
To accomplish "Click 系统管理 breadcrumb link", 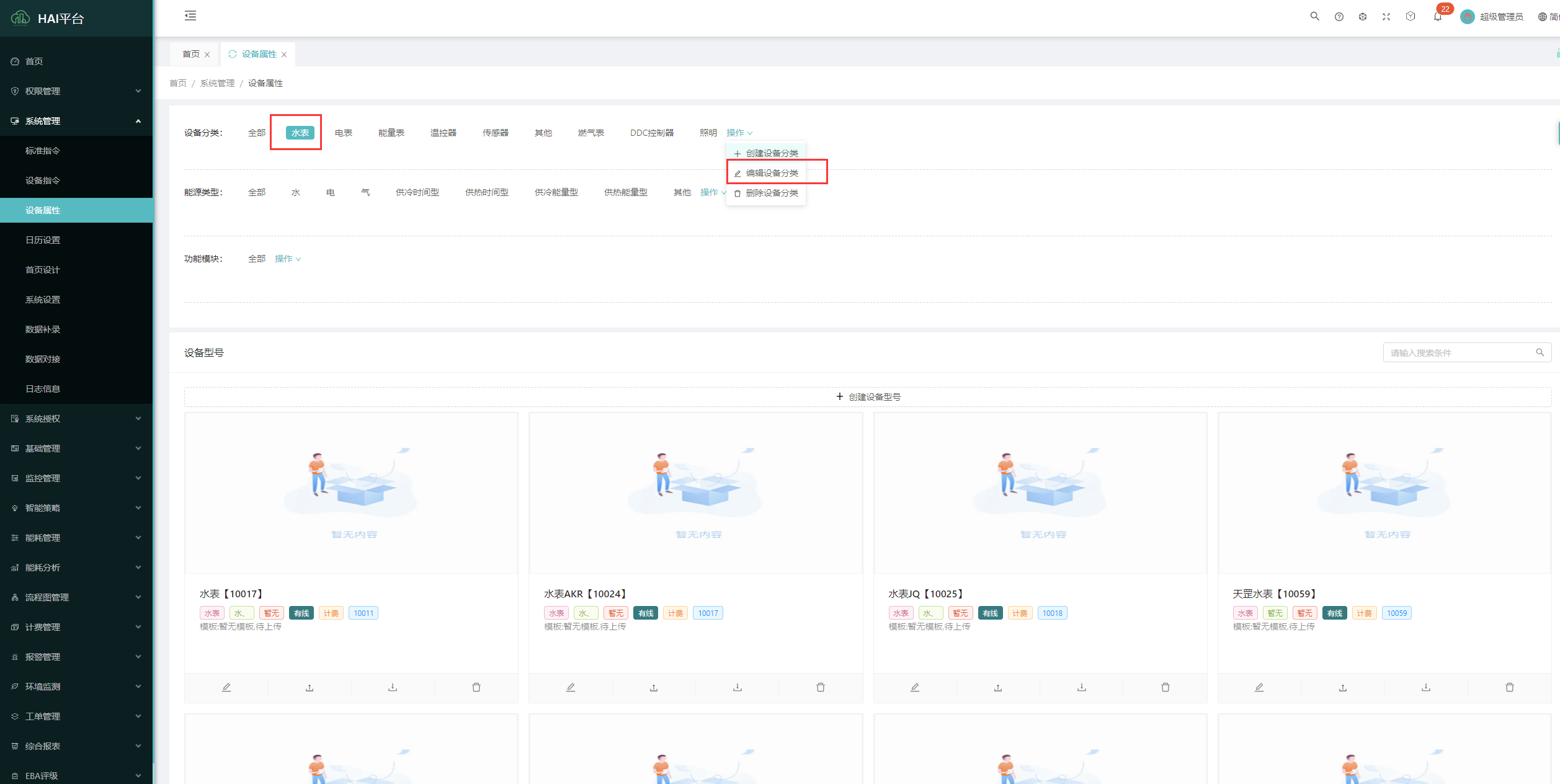I will (217, 83).
